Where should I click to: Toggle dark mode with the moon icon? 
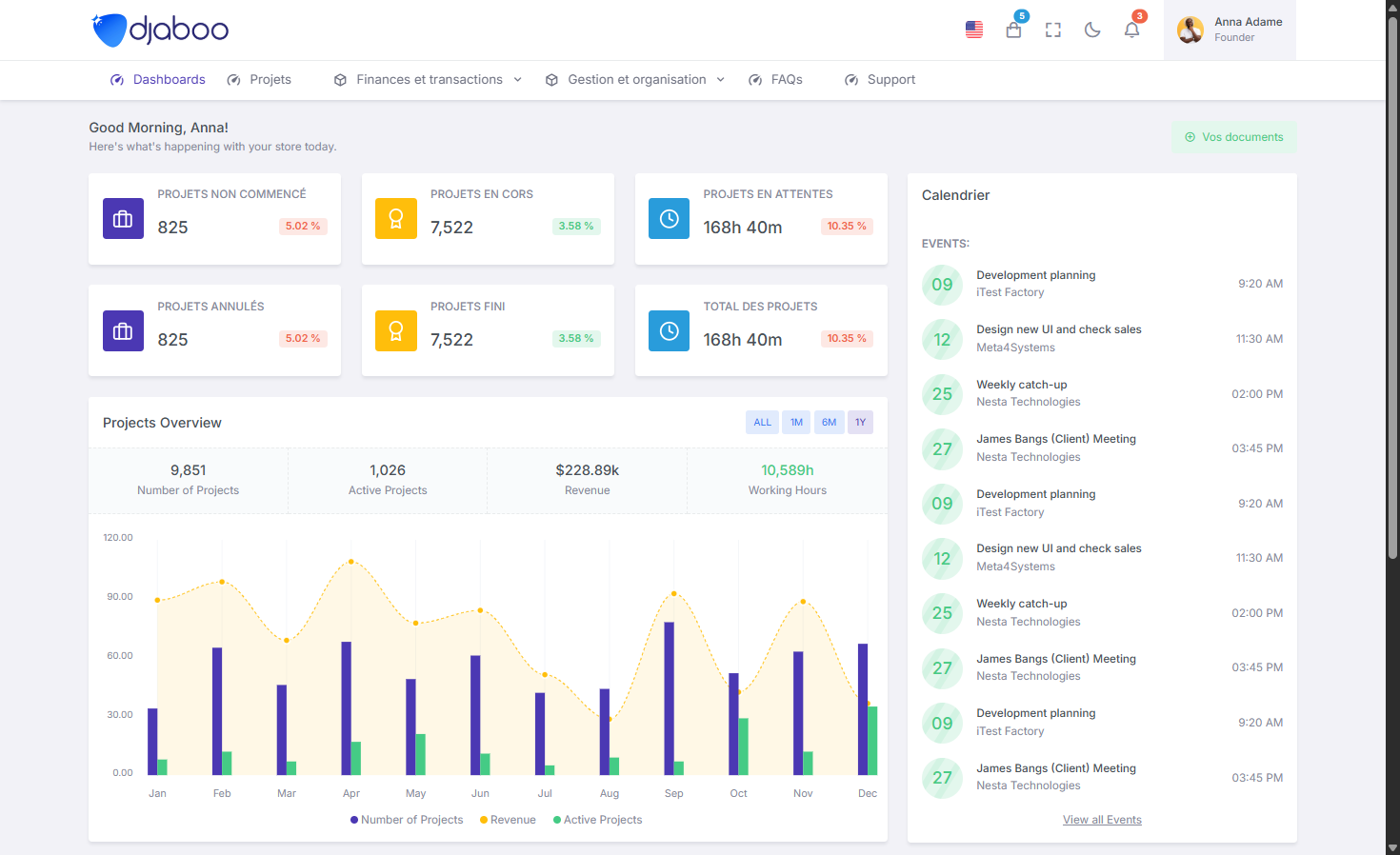point(1092,30)
